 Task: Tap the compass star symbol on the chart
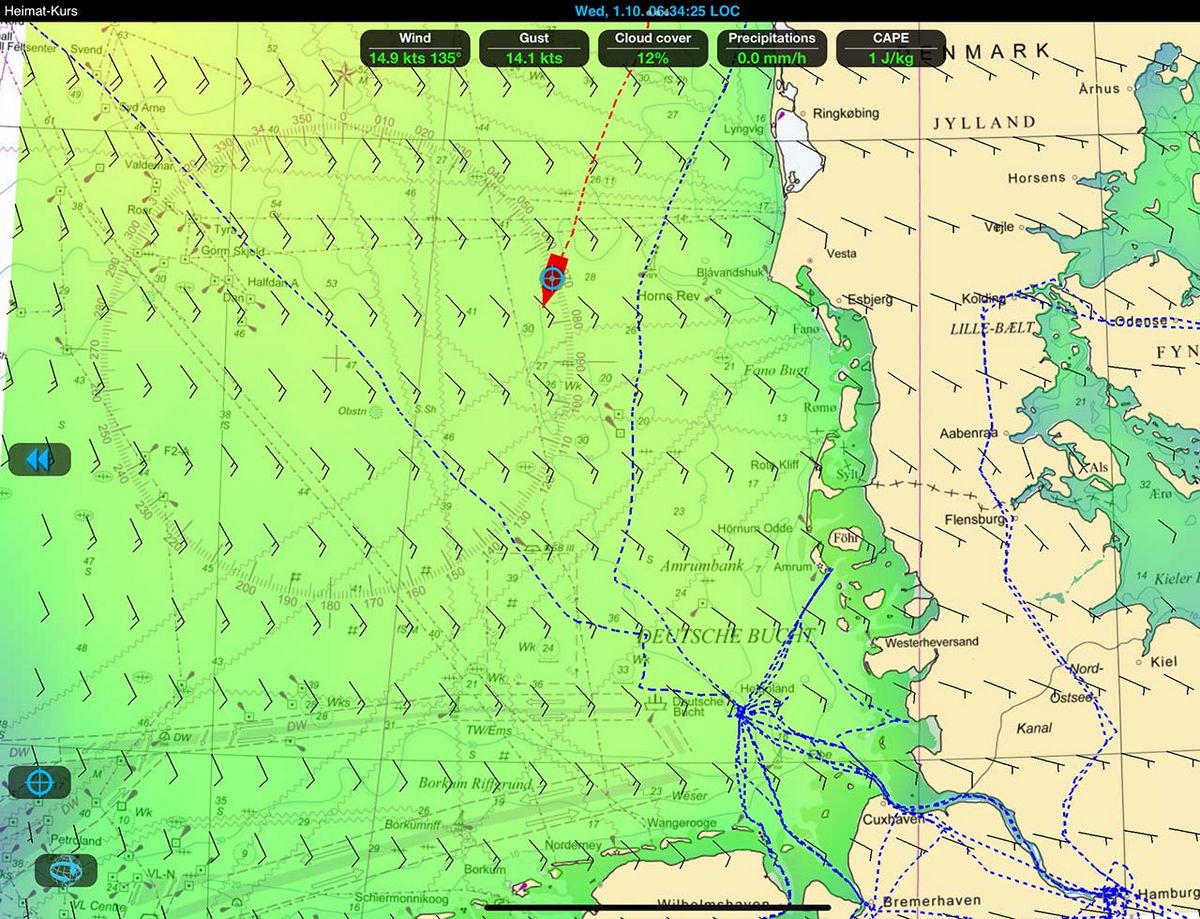(x=347, y=73)
